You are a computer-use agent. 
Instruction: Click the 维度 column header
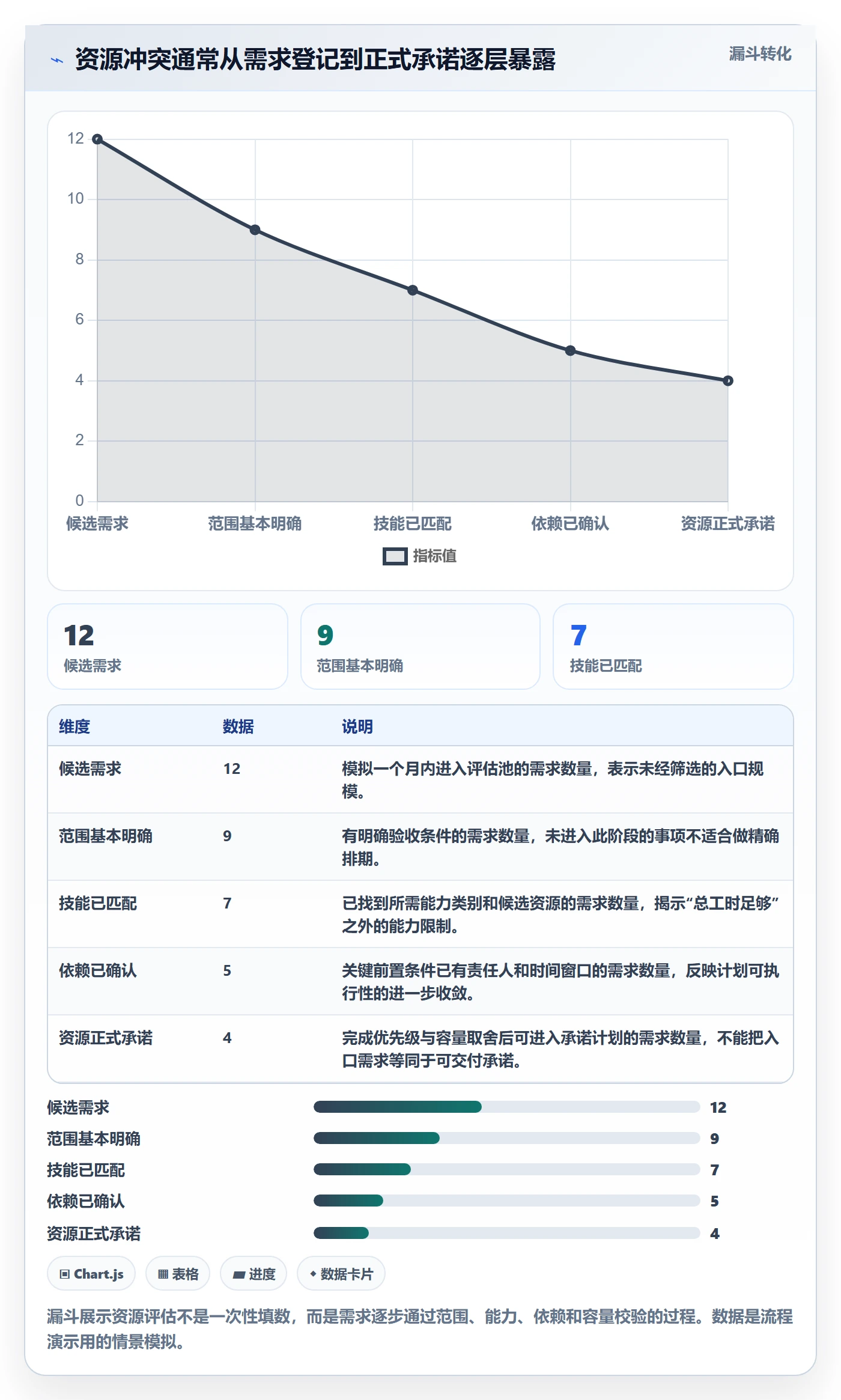coord(74,727)
